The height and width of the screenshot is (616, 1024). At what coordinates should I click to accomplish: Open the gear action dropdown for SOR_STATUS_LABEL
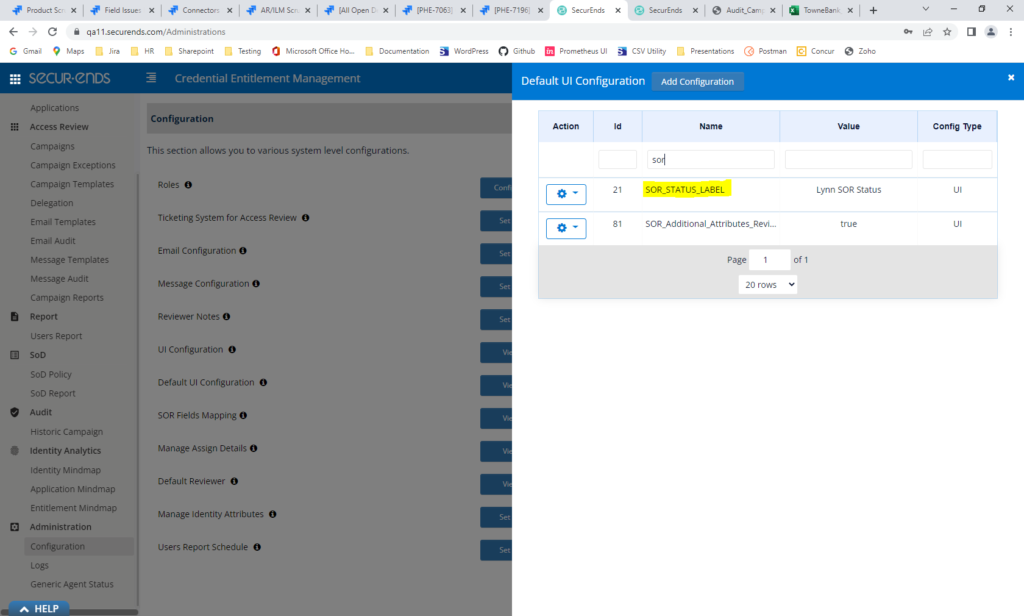pos(566,194)
